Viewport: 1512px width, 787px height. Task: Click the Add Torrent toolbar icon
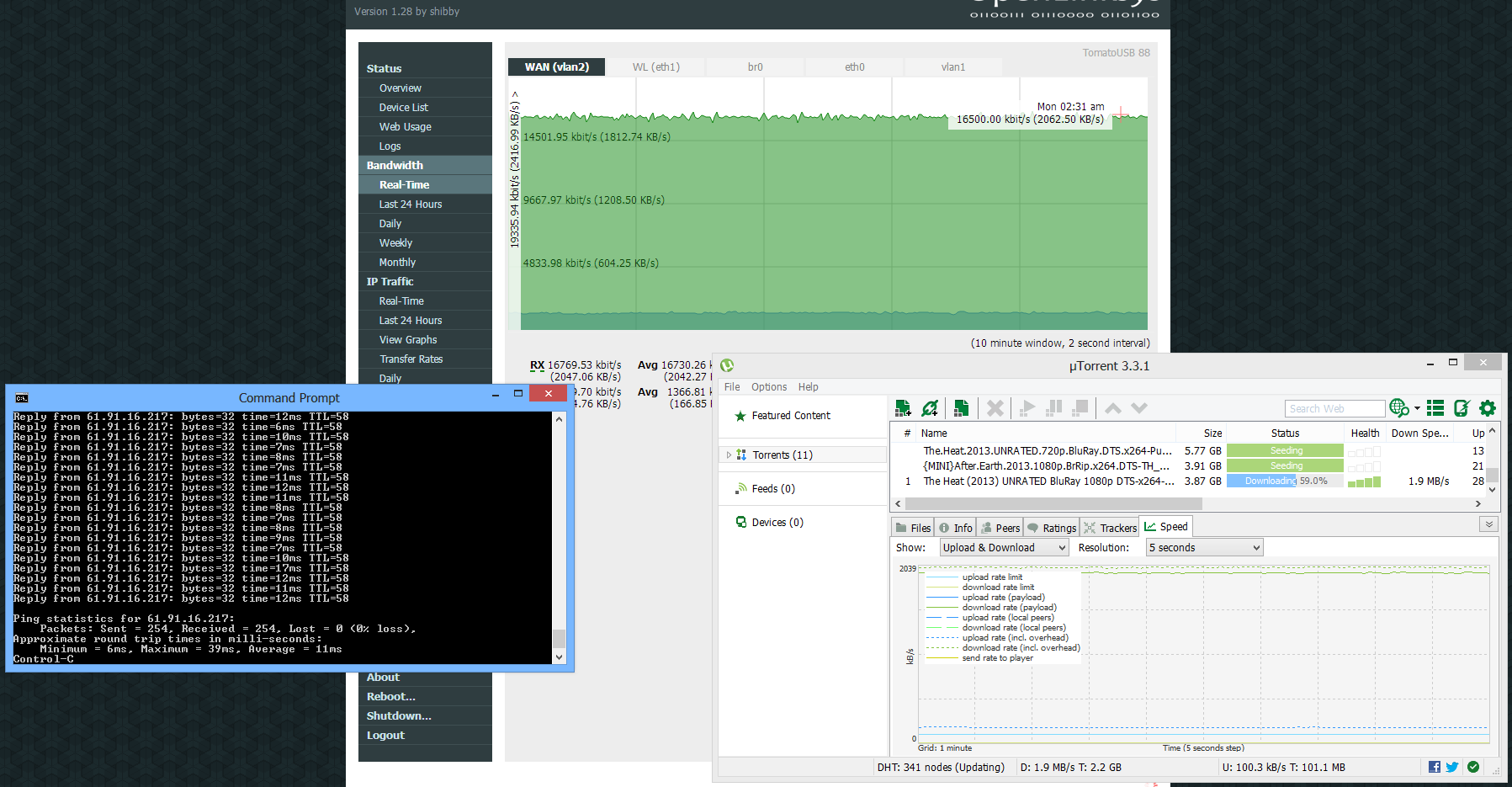[x=903, y=408]
